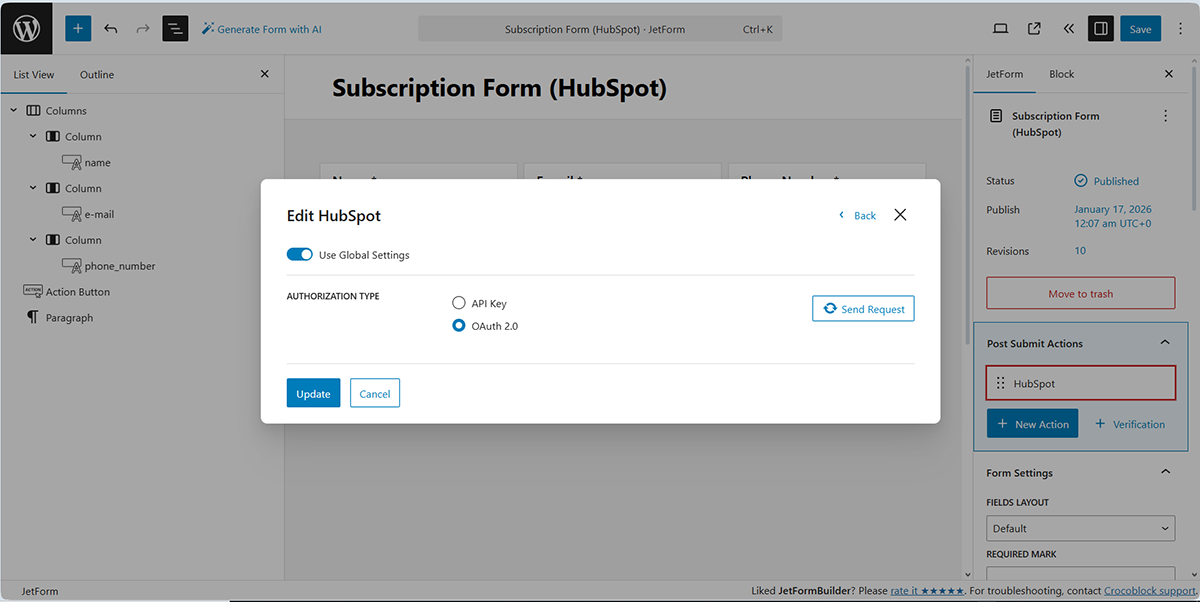Click the New Action button
Viewport: 1200px width, 602px height.
pyautogui.click(x=1032, y=424)
